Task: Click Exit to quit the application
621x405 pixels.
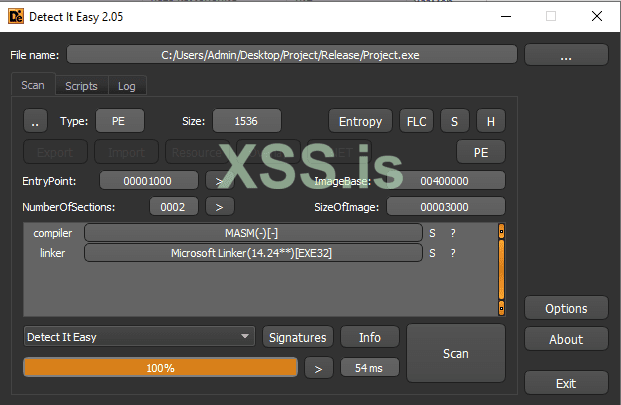Action: (566, 383)
